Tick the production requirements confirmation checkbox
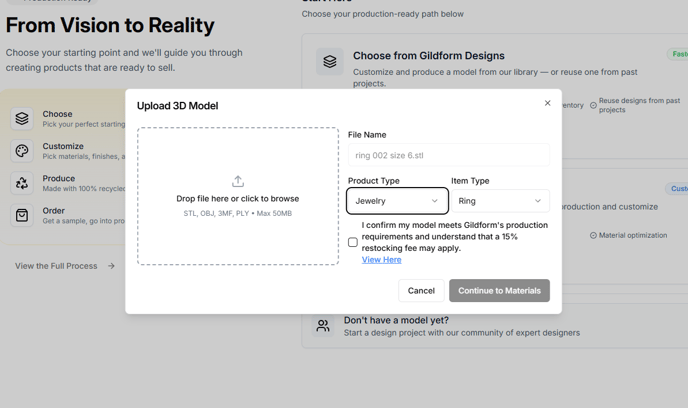Image resolution: width=688 pixels, height=408 pixels. click(x=353, y=242)
